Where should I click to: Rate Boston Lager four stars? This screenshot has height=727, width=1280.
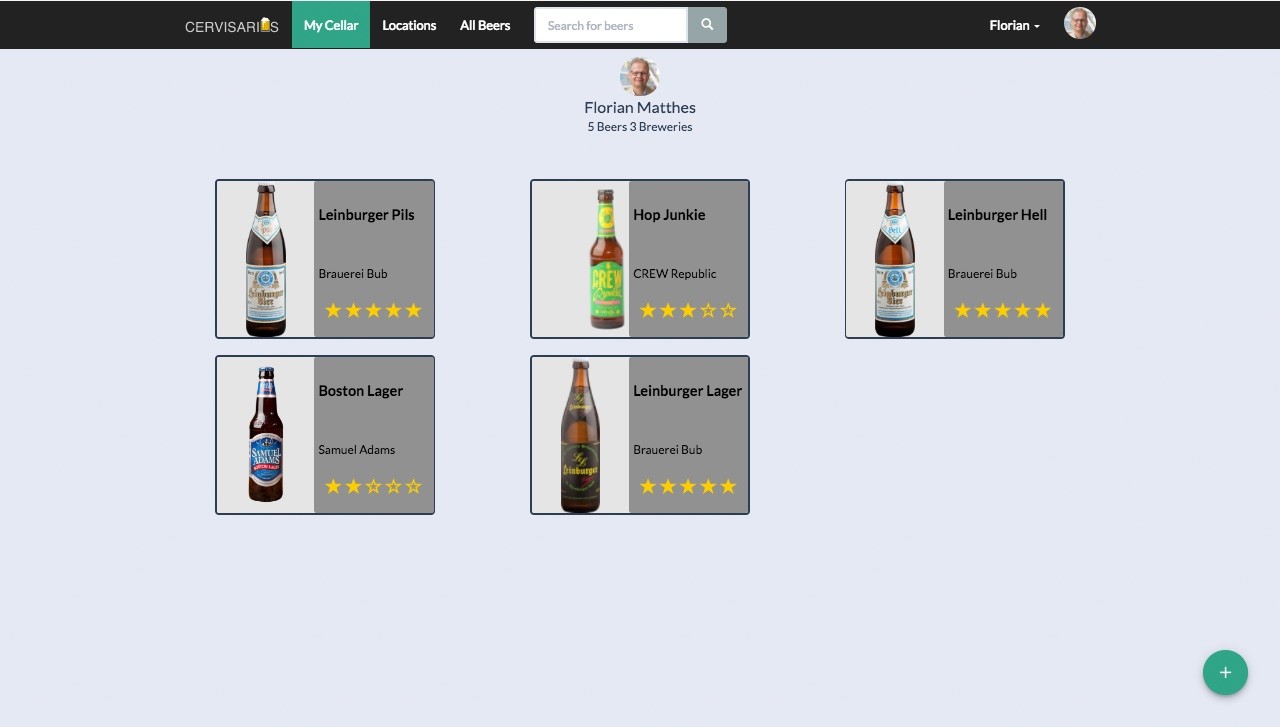coord(394,486)
